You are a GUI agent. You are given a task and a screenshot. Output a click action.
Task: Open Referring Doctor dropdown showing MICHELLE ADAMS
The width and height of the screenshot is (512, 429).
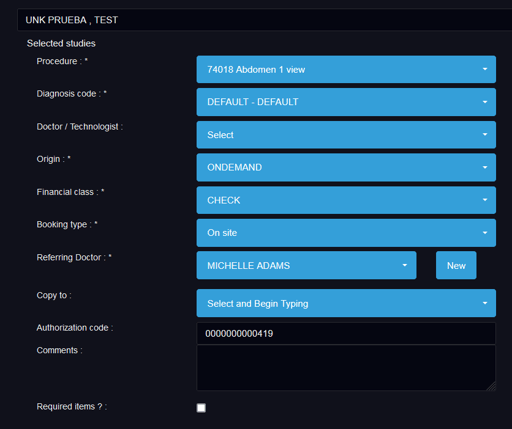306,265
